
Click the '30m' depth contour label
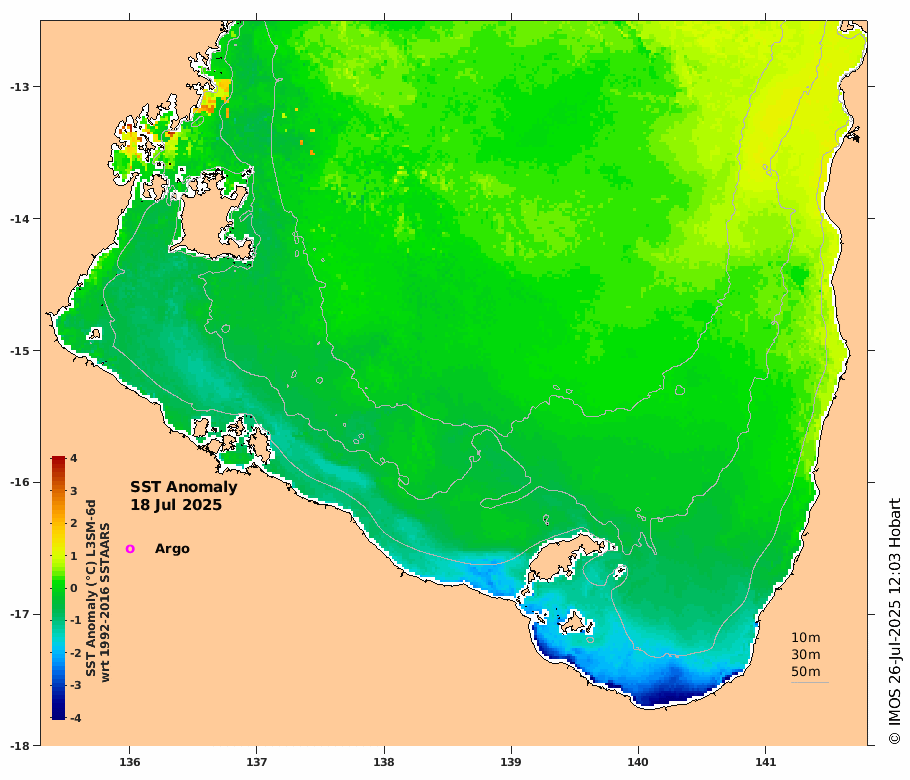(x=806, y=654)
